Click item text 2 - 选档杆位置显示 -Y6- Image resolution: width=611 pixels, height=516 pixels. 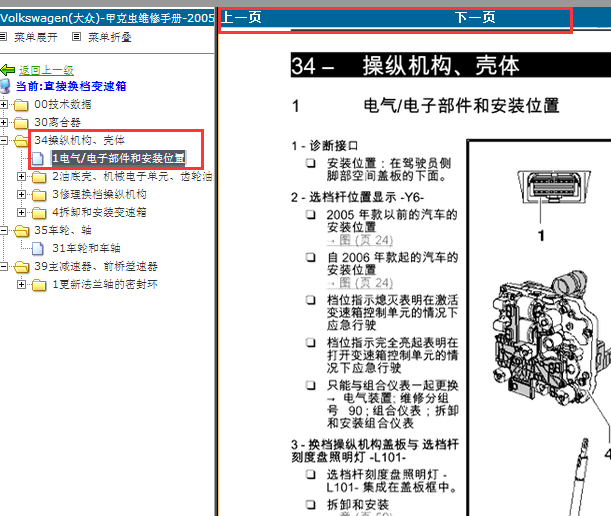pyautogui.click(x=357, y=198)
